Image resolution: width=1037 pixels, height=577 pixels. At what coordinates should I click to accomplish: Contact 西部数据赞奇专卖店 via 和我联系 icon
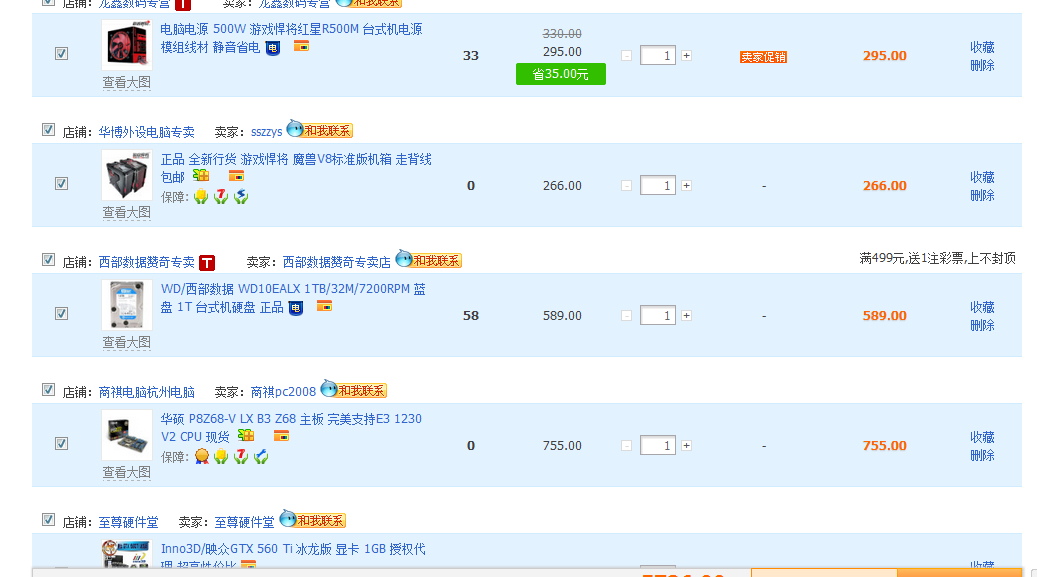[429, 259]
